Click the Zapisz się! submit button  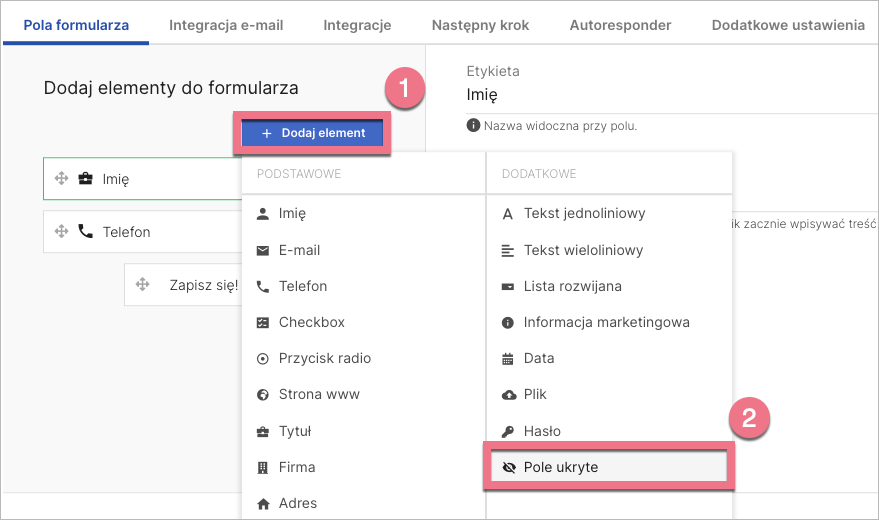pos(203,285)
